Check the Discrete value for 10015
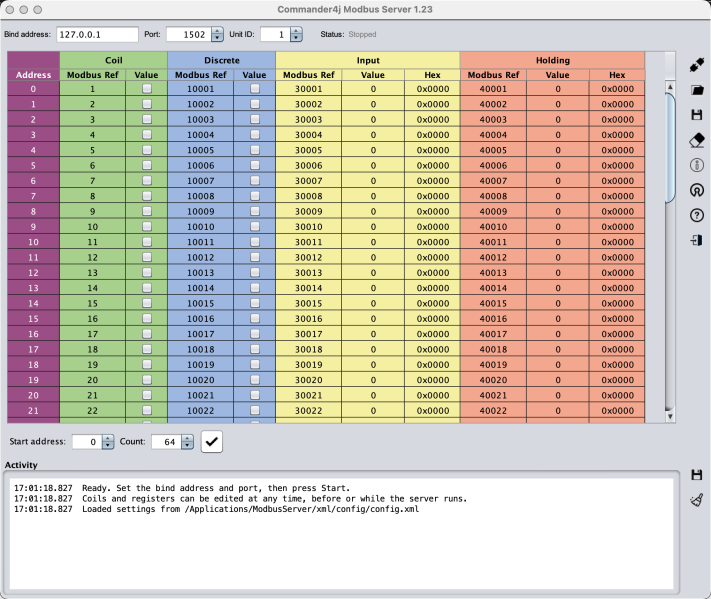 pyautogui.click(x=255, y=303)
